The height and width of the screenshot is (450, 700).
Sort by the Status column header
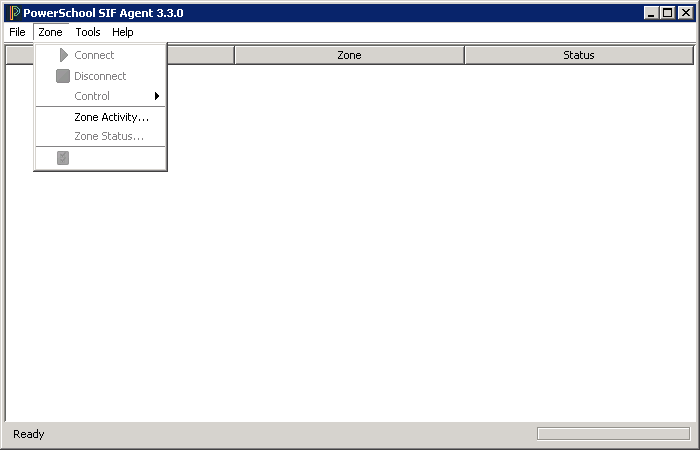click(578, 55)
